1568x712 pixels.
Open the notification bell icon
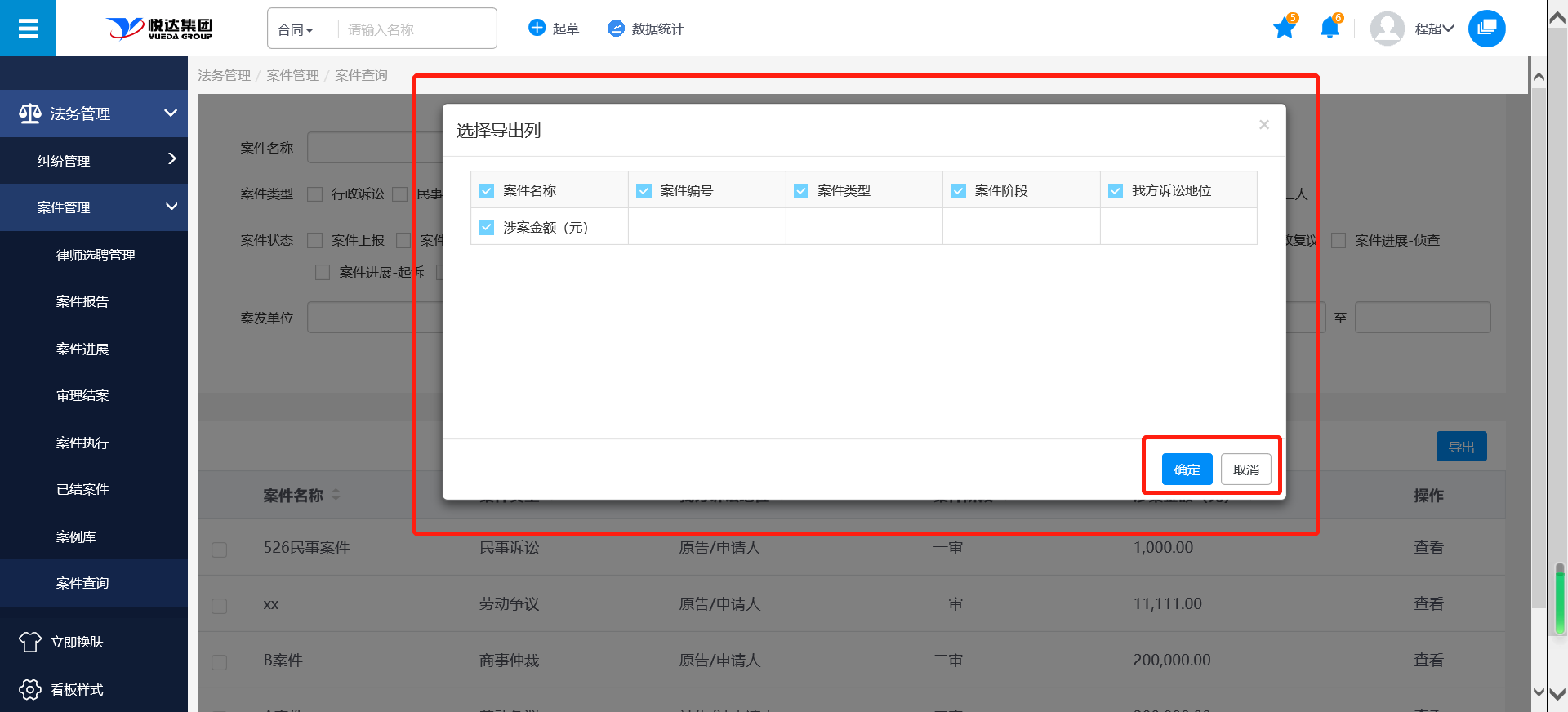point(1329,29)
